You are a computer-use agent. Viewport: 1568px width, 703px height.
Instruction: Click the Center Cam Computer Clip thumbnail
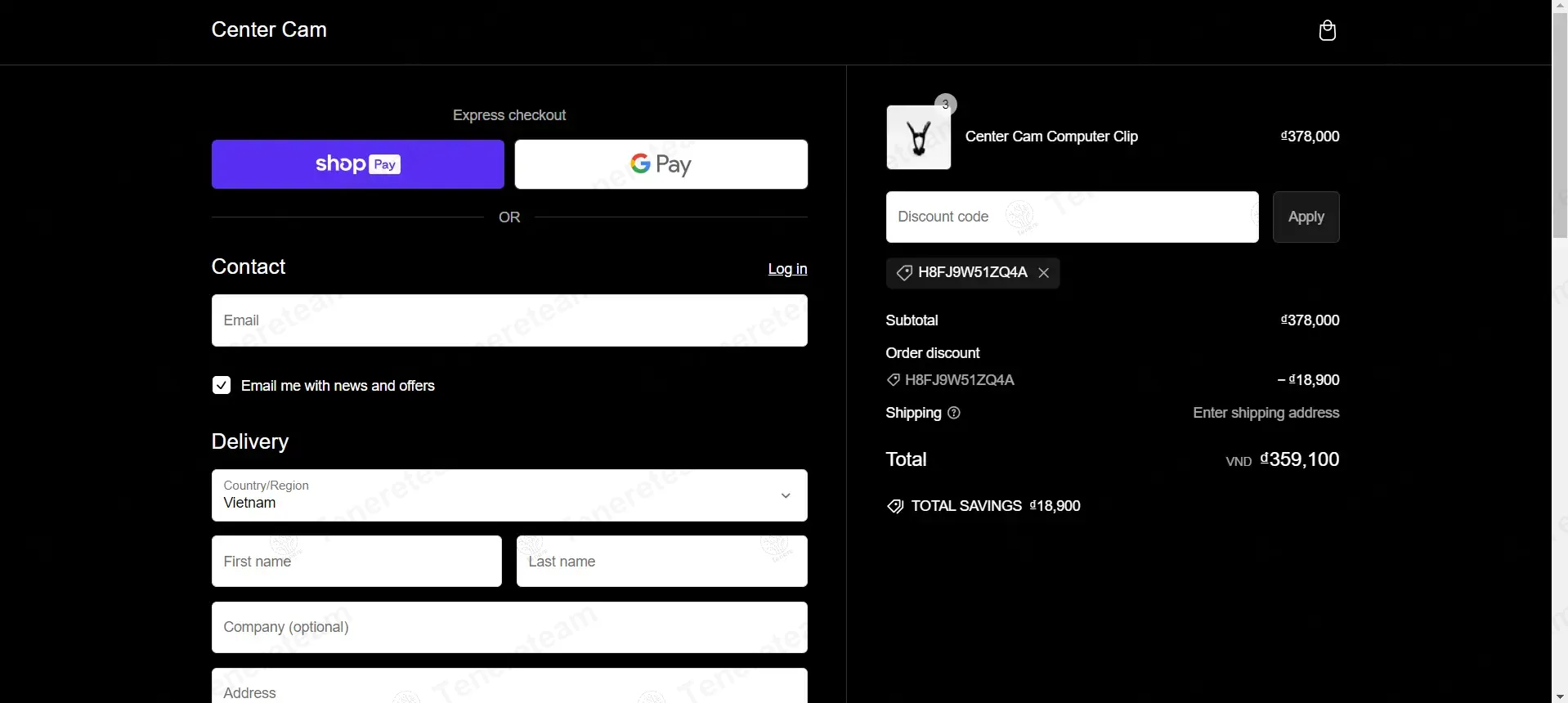pyautogui.click(x=919, y=137)
